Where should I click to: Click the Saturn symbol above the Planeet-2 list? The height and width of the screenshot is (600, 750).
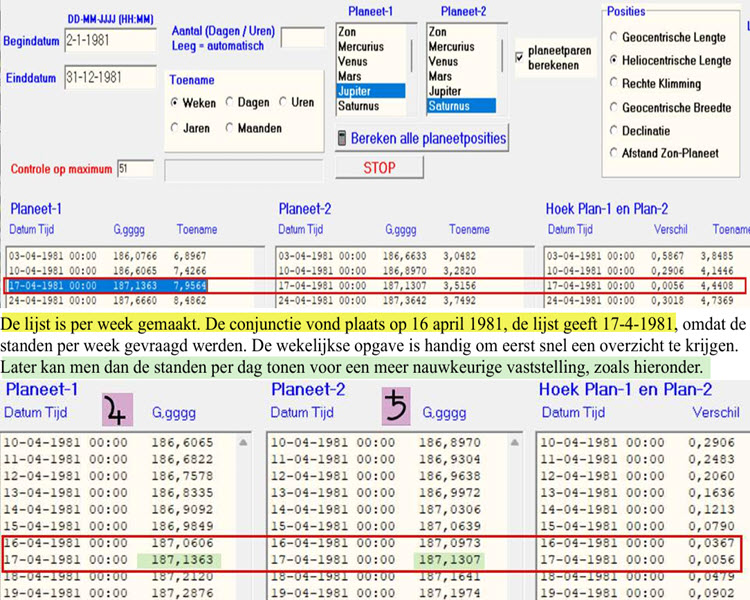(396, 406)
